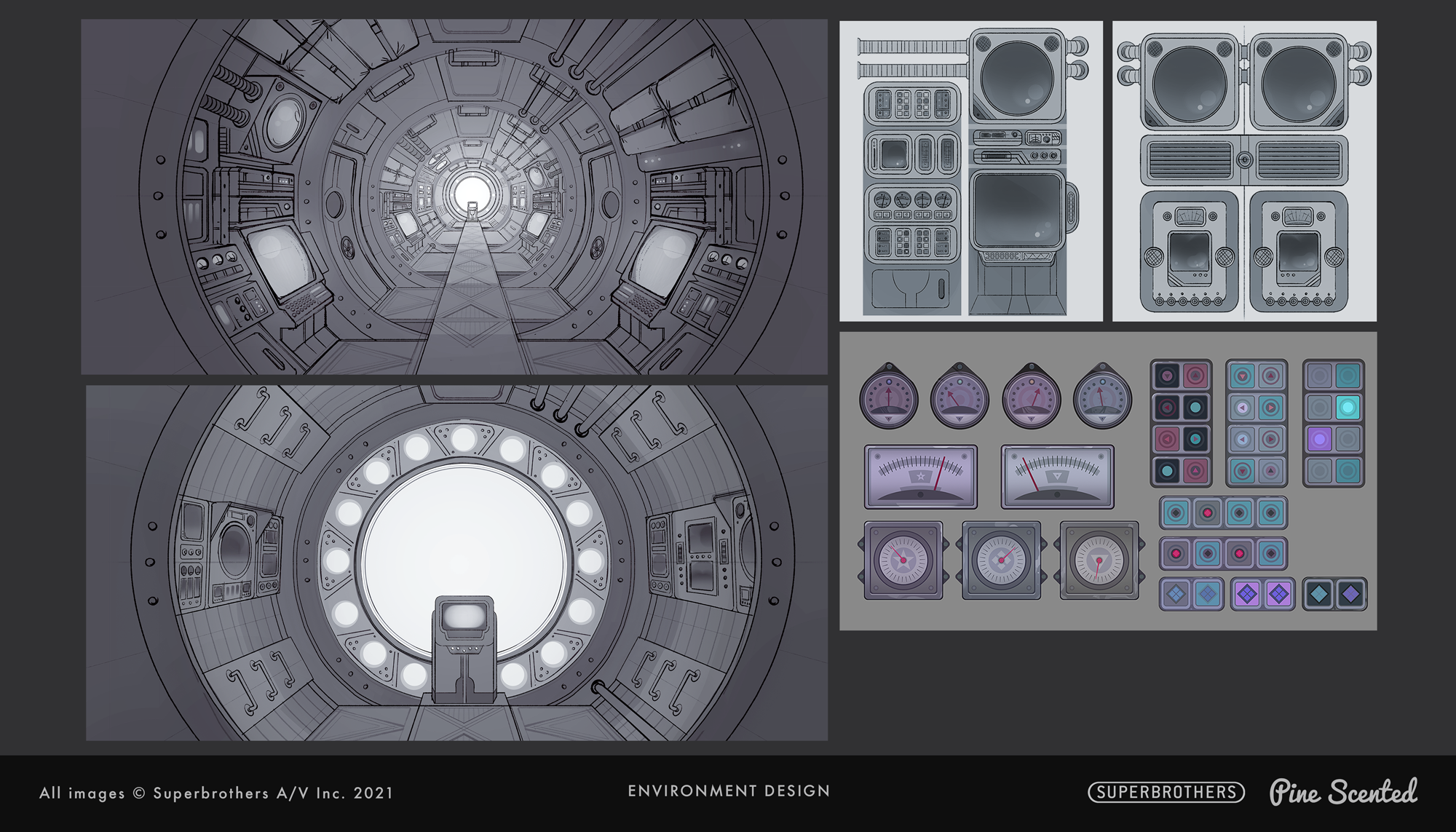Click the Superbrothers A/V copyright notice
This screenshot has width=1456, height=832.
216,793
